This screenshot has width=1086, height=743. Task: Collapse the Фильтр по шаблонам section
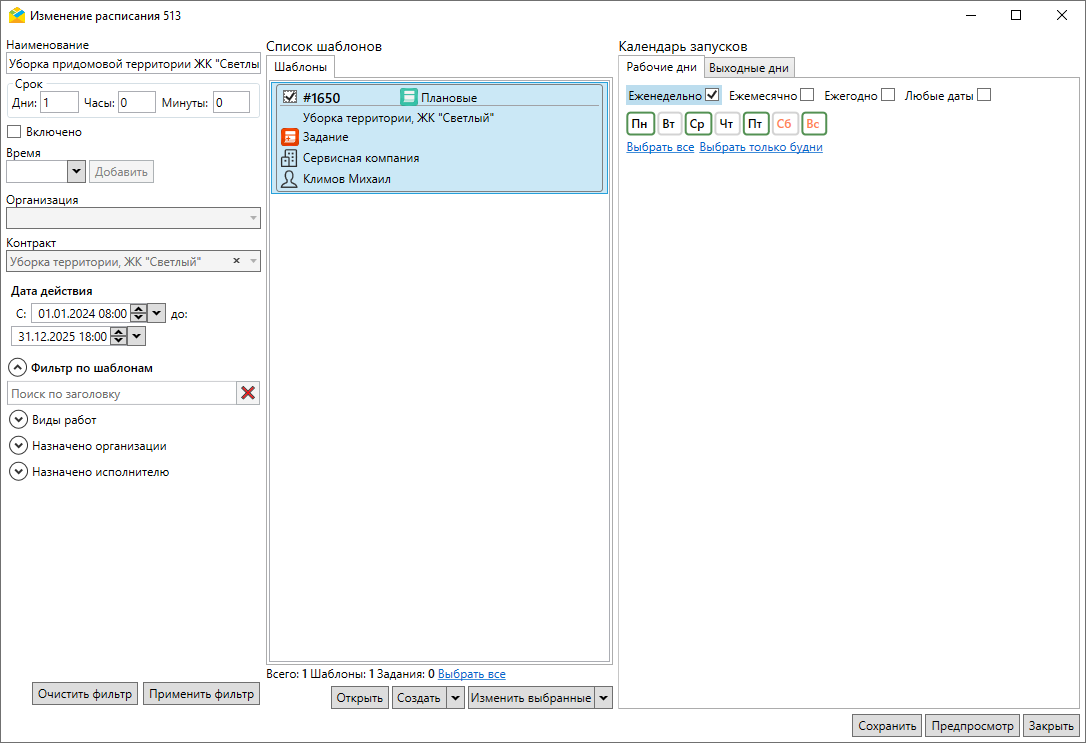(17, 368)
